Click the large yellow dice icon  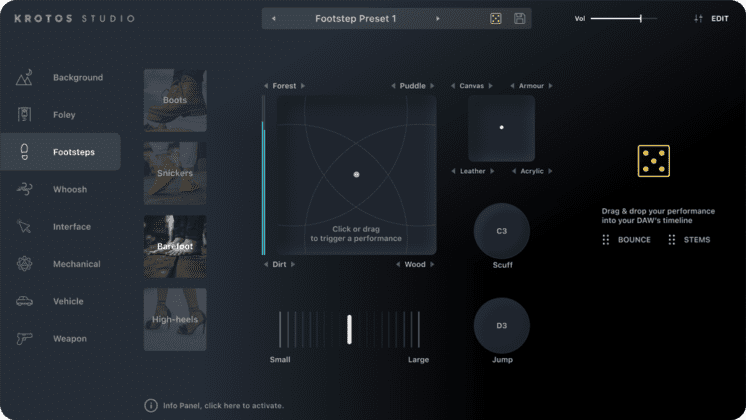pyautogui.click(x=653, y=161)
